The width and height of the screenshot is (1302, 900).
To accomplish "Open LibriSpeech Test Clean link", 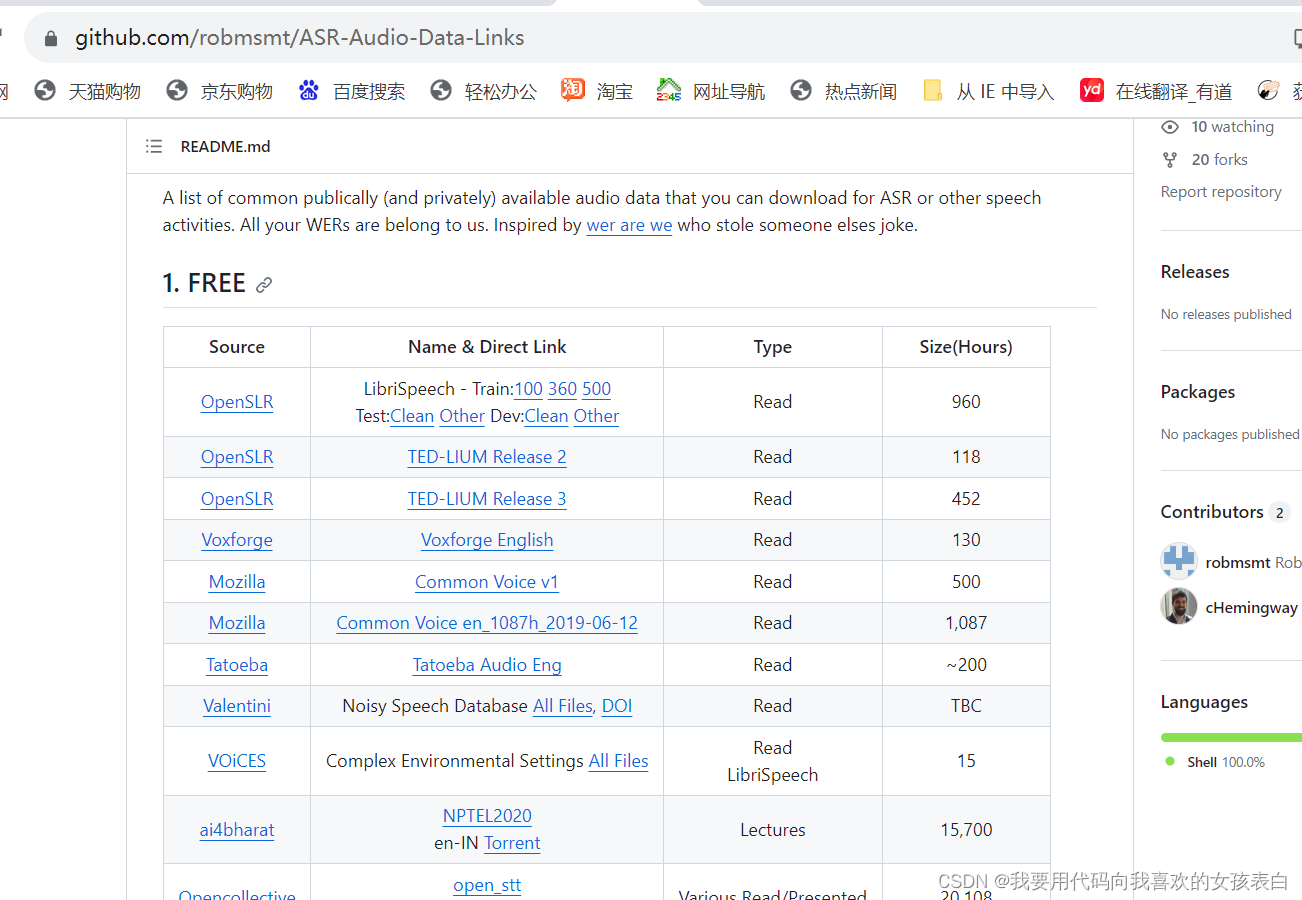I will [x=412, y=416].
